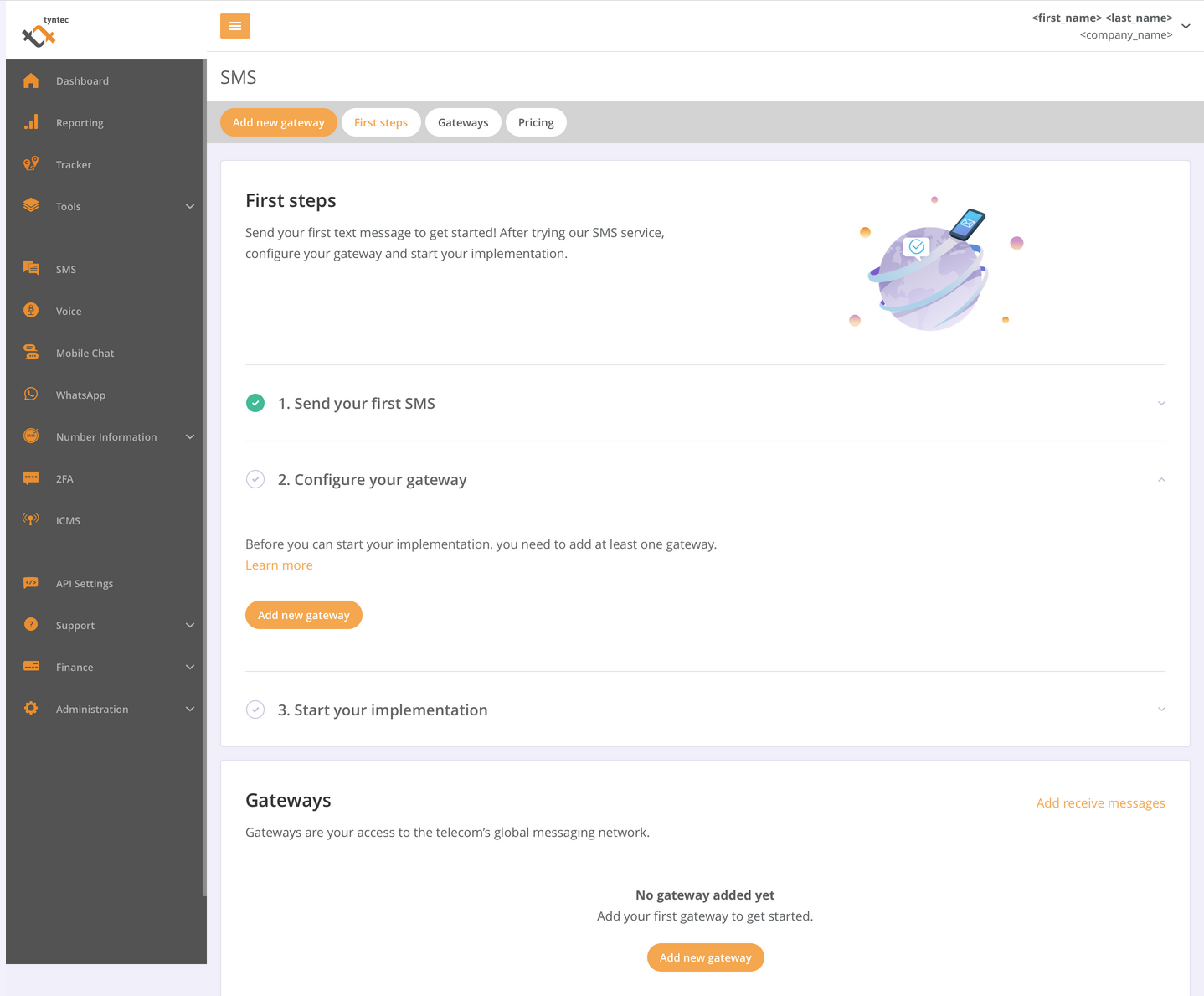Switch to the Pricing tab

536,122
